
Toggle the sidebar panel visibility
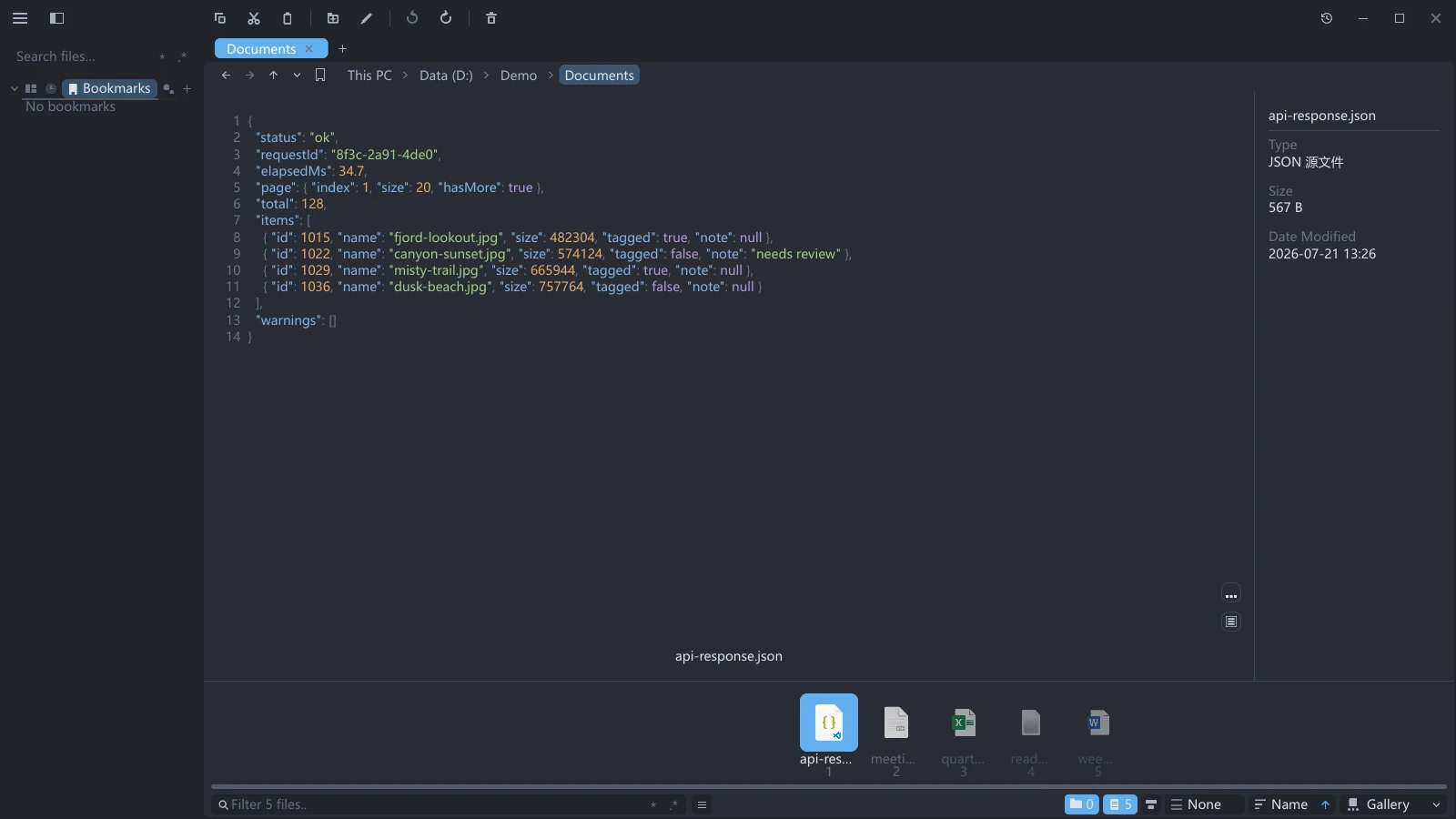tap(56, 18)
